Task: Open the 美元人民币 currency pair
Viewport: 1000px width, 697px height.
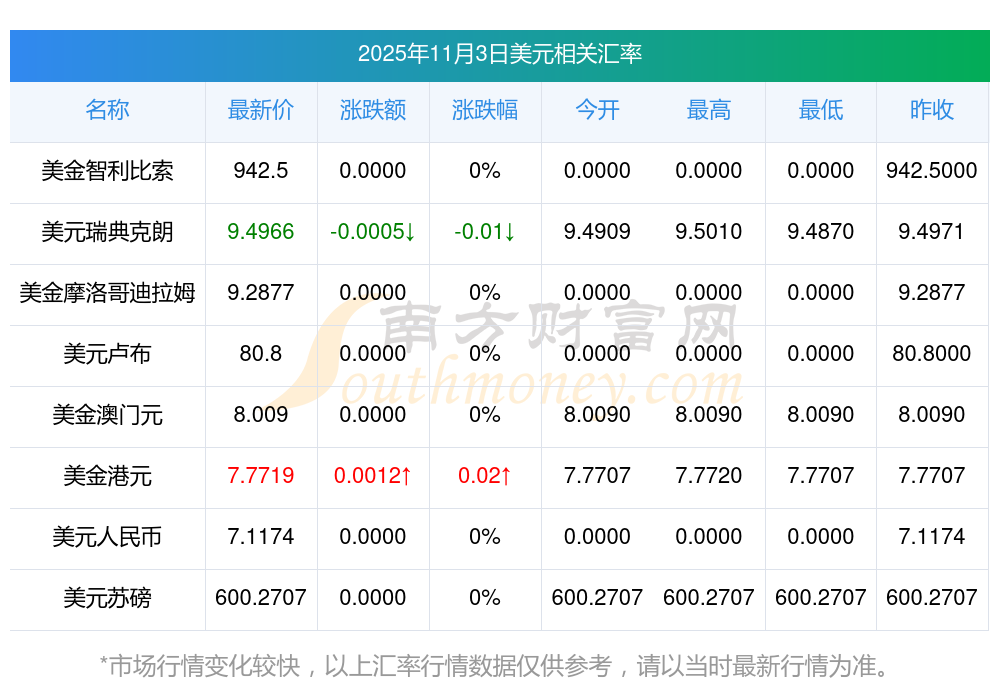Action: click(x=107, y=537)
